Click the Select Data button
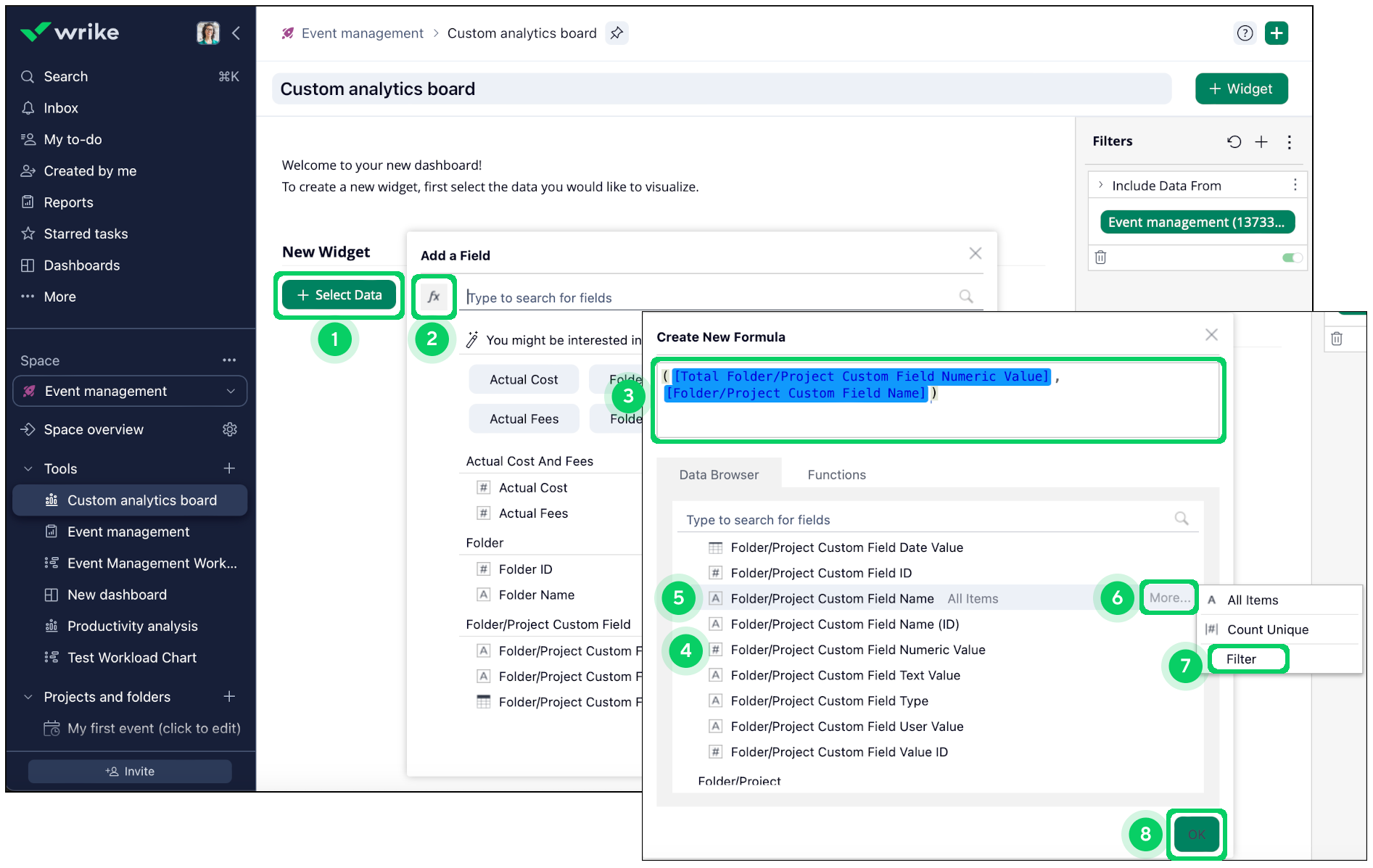The height and width of the screenshot is (868, 1373). point(339,295)
